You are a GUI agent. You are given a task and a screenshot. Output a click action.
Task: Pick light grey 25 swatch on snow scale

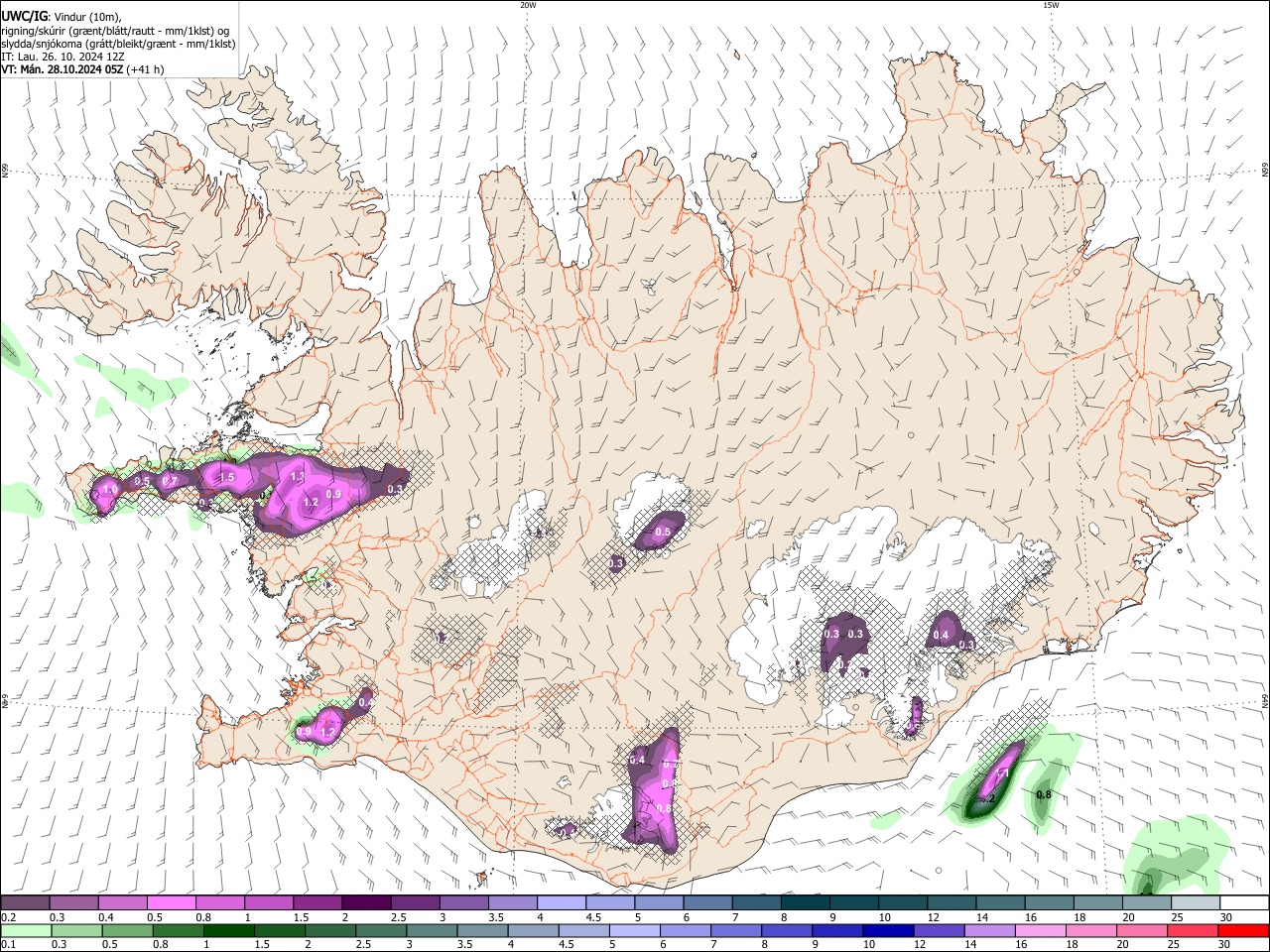(1196, 903)
